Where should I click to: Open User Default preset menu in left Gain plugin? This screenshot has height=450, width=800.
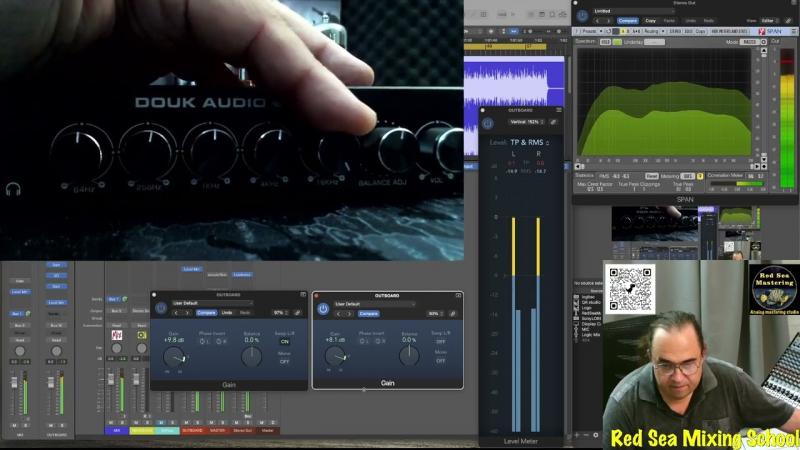coord(212,303)
